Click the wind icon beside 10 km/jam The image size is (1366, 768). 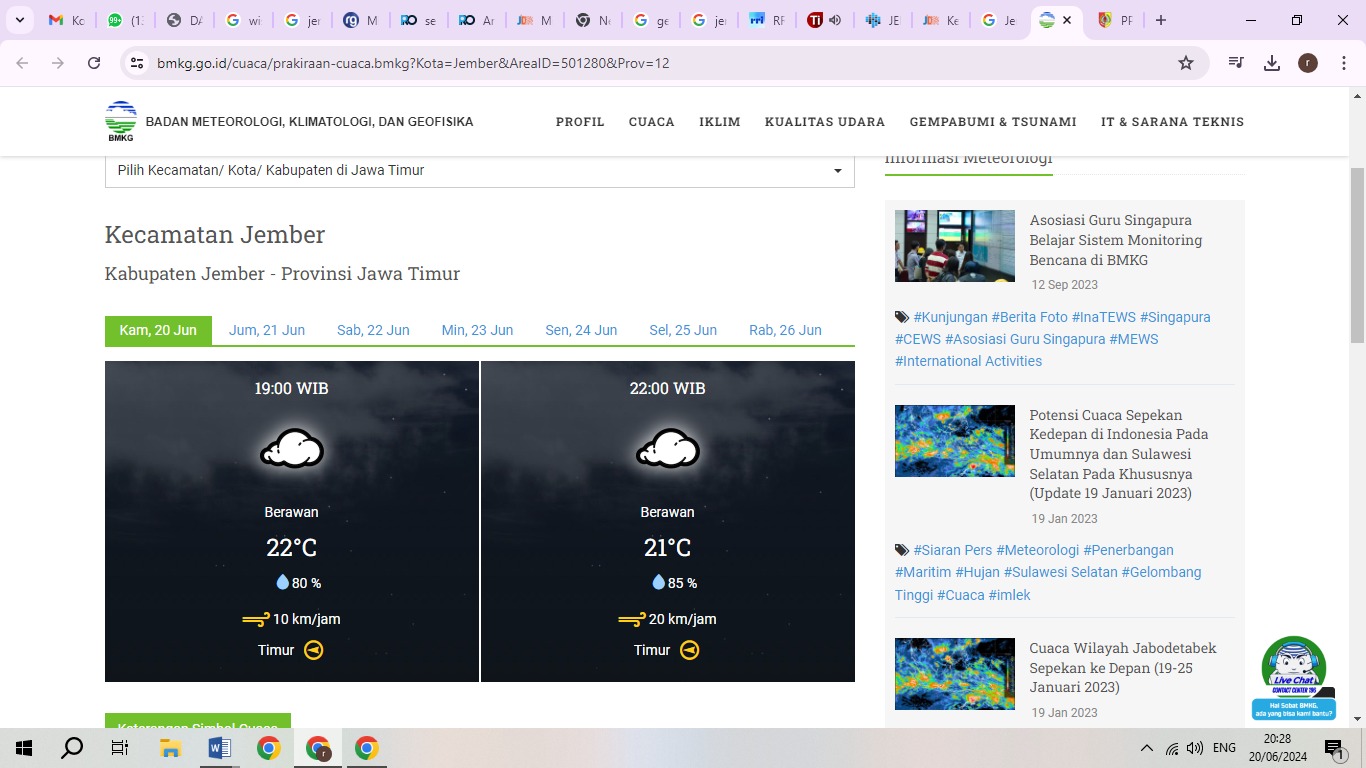coord(256,620)
